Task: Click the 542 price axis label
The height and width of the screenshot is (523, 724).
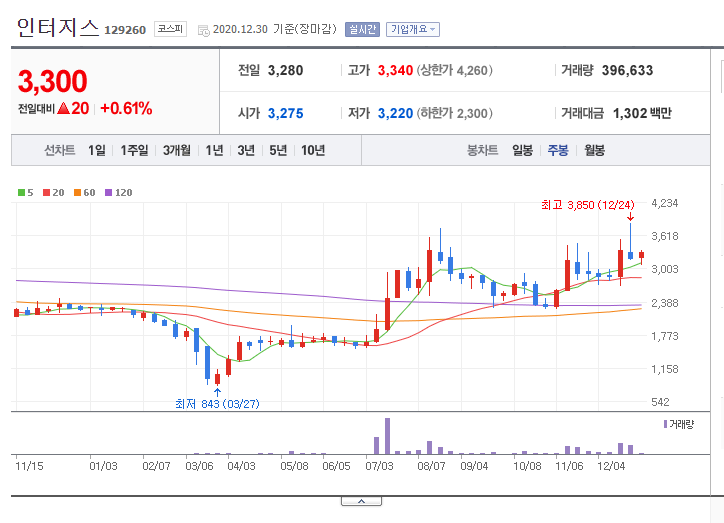Action: 660,402
